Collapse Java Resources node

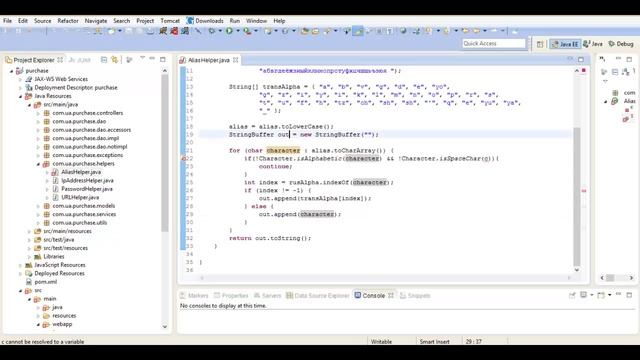[20, 96]
